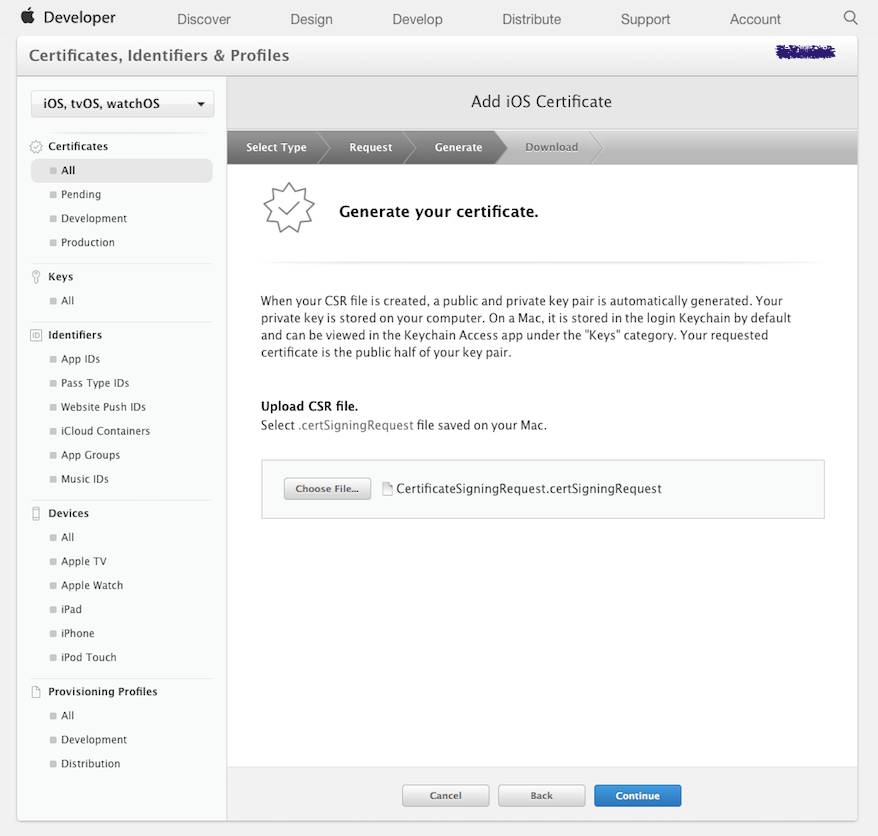The width and height of the screenshot is (878, 836).
Task: Click the CSR file document icon
Action: 387,489
